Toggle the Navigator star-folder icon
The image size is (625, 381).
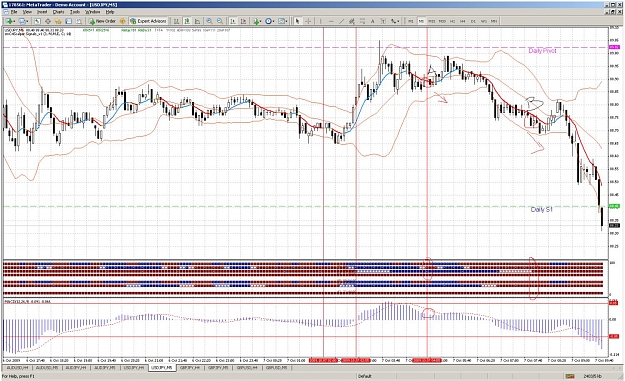point(58,21)
